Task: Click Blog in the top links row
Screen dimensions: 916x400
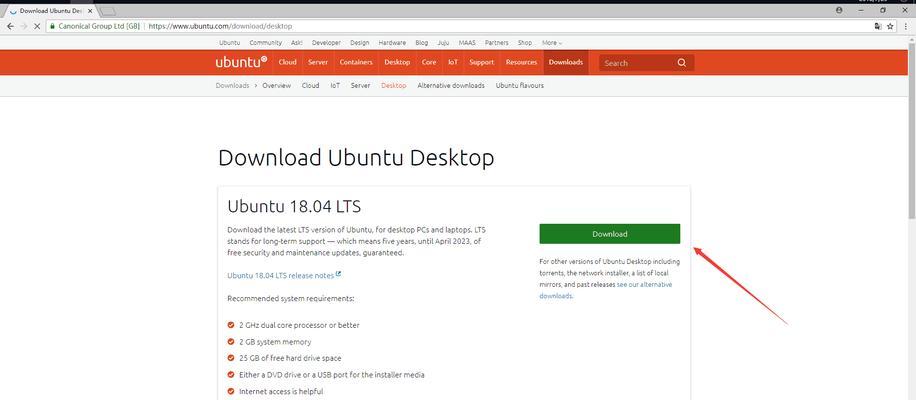Action: 422,43
